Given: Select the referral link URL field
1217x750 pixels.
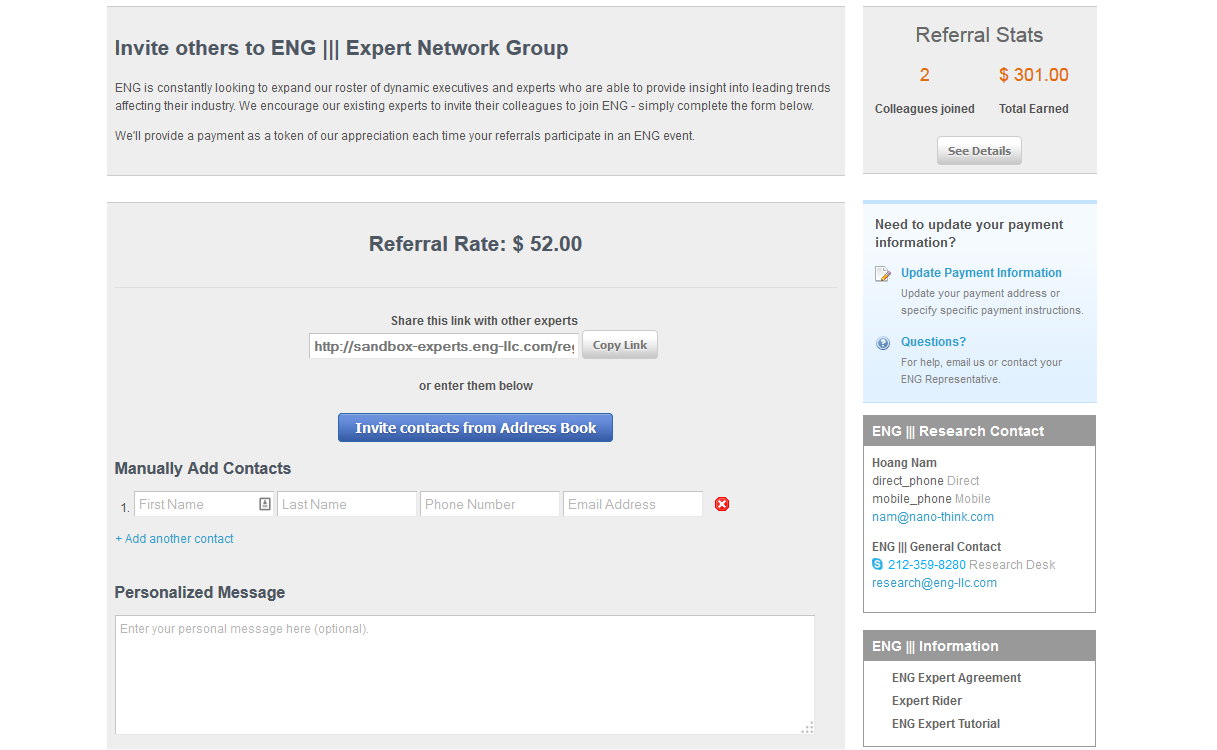Looking at the screenshot, I should click(x=444, y=346).
